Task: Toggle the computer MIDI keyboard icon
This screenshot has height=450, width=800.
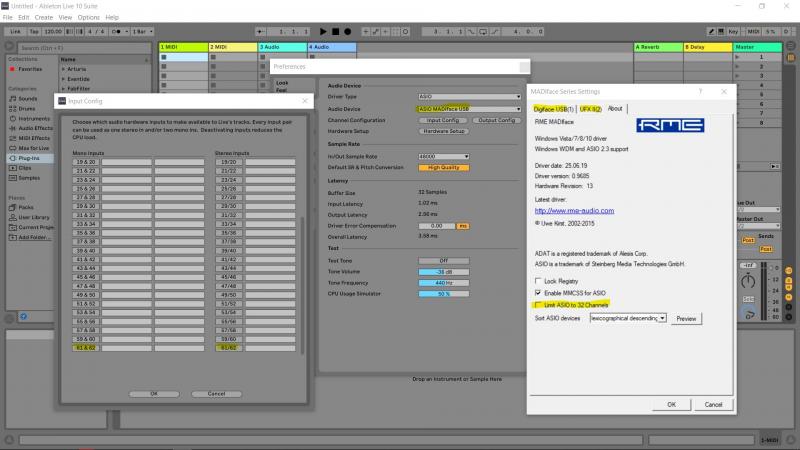Action: pos(721,32)
